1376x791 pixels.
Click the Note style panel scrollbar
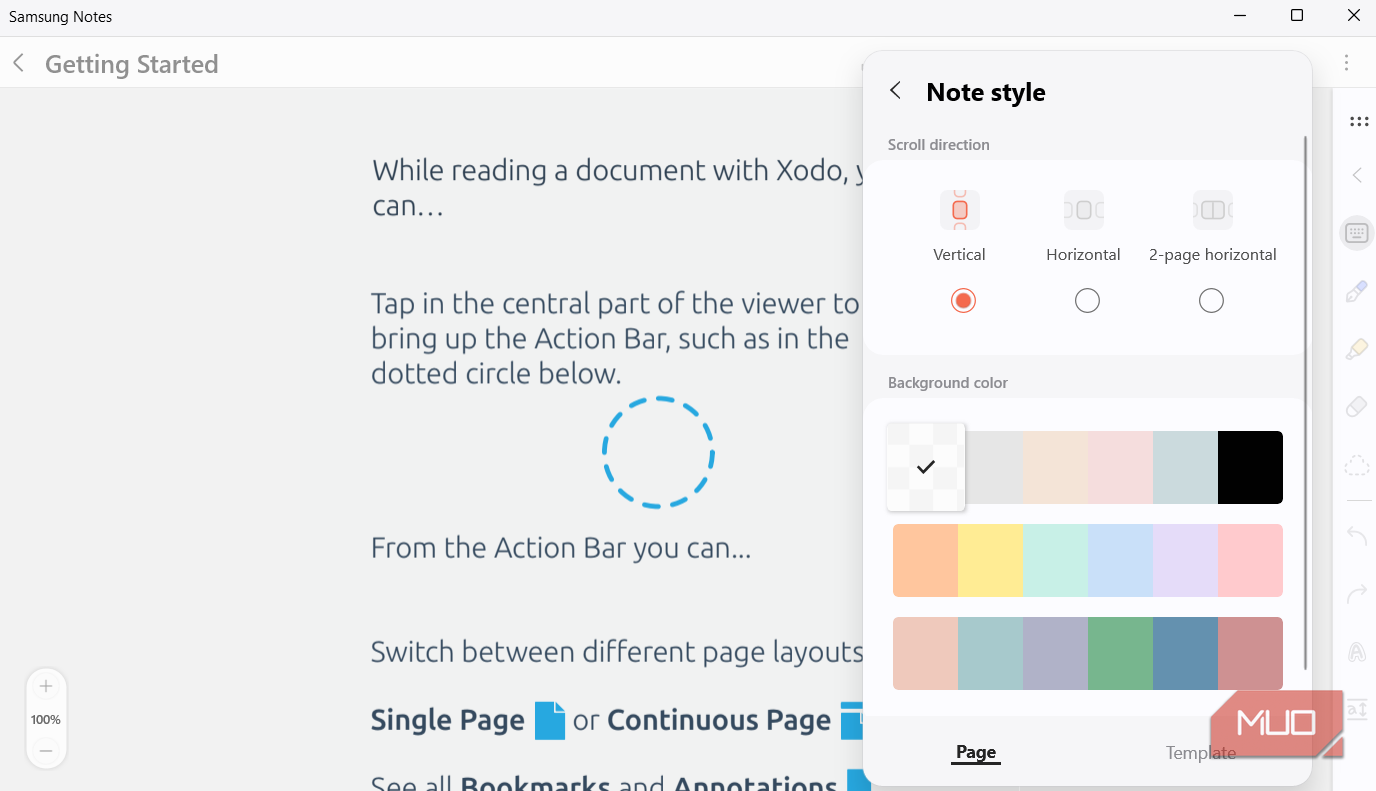(x=1305, y=403)
